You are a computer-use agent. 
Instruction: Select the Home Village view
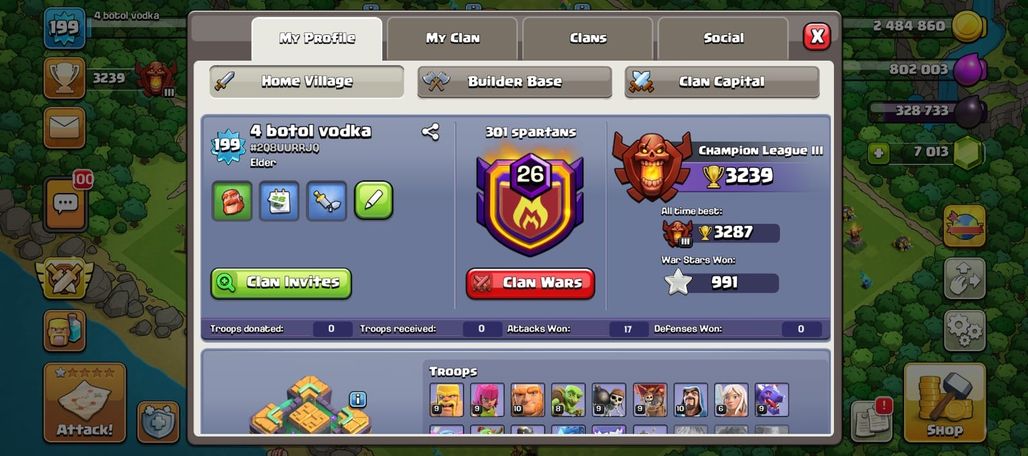click(307, 82)
